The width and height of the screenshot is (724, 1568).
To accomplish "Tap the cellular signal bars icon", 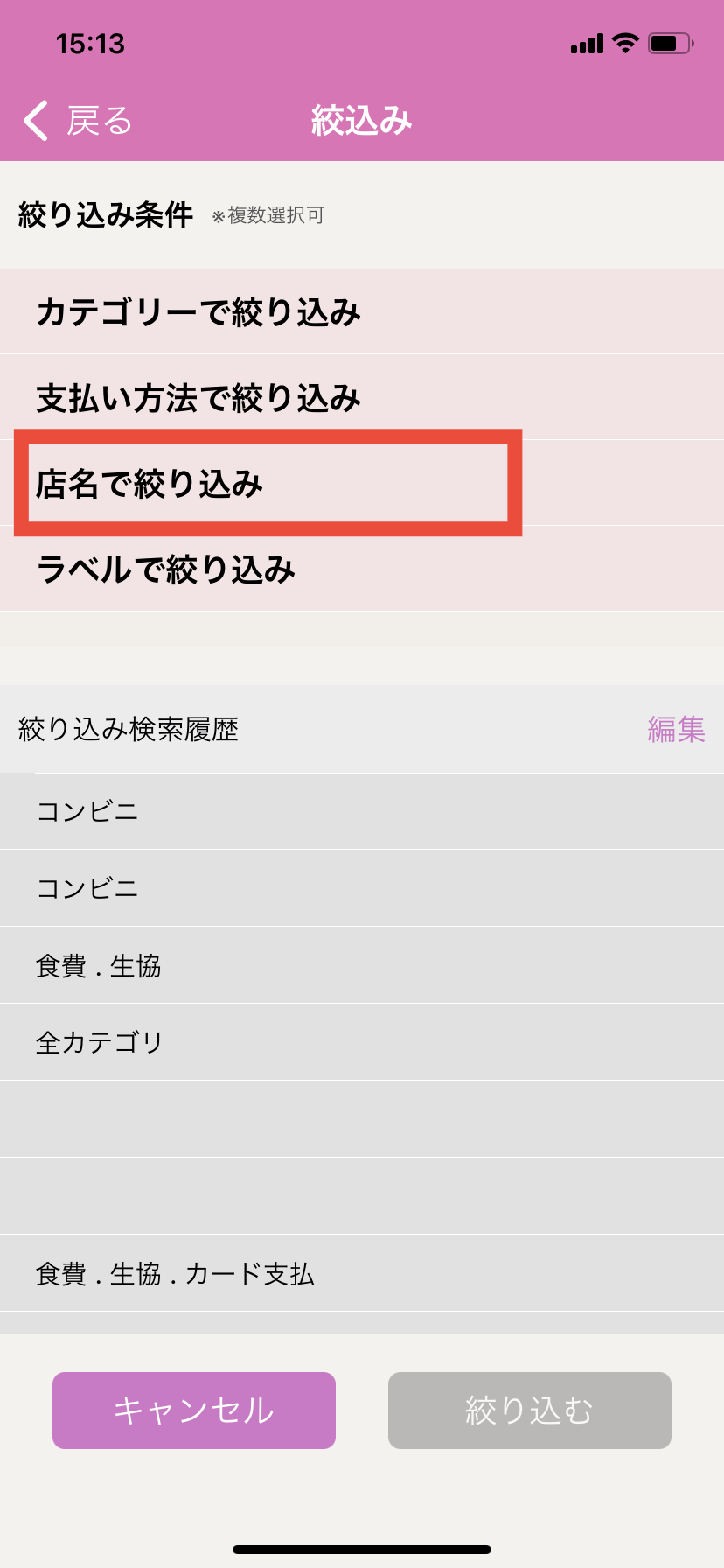I will (587, 44).
